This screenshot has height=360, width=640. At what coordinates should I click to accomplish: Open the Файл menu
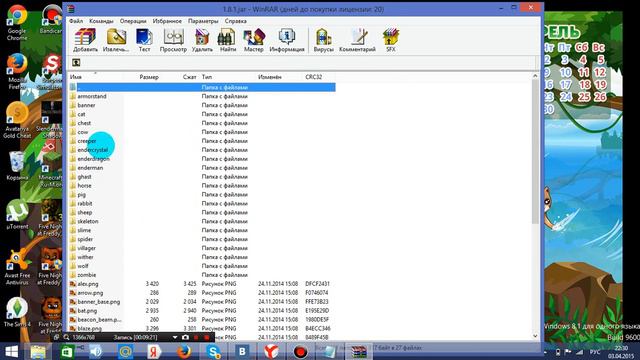[76, 21]
